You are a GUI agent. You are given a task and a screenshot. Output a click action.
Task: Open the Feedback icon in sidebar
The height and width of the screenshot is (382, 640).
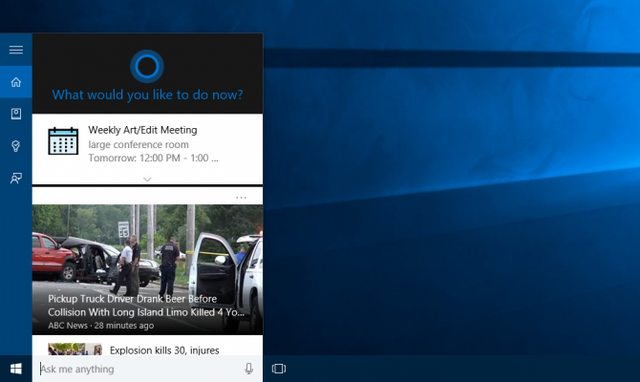click(16, 178)
